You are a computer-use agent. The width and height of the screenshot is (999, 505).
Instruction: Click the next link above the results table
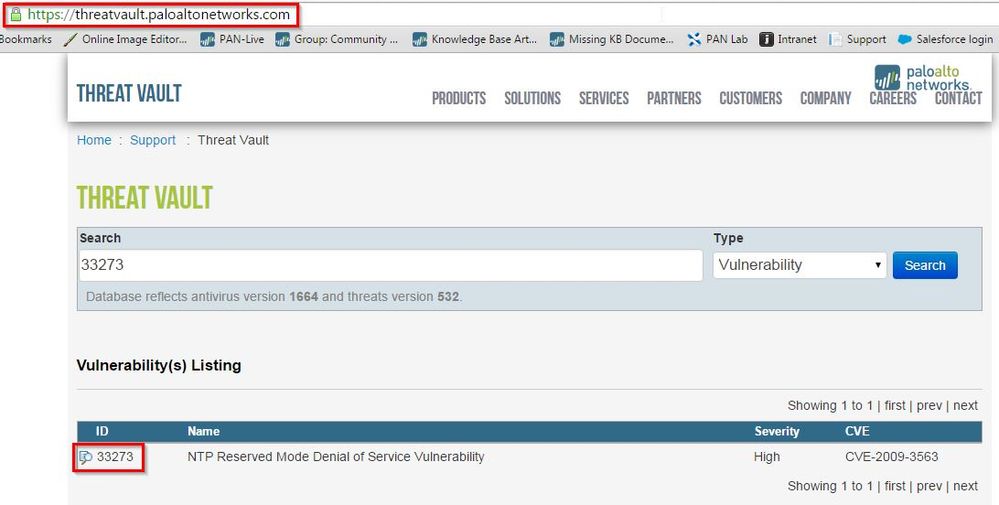[965, 406]
